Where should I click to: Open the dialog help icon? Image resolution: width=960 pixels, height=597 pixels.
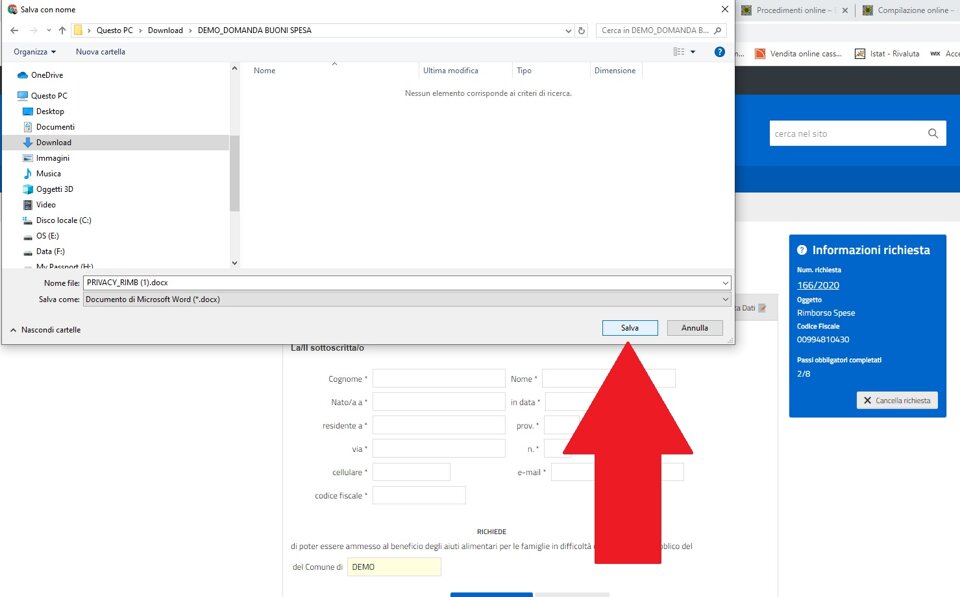click(719, 51)
